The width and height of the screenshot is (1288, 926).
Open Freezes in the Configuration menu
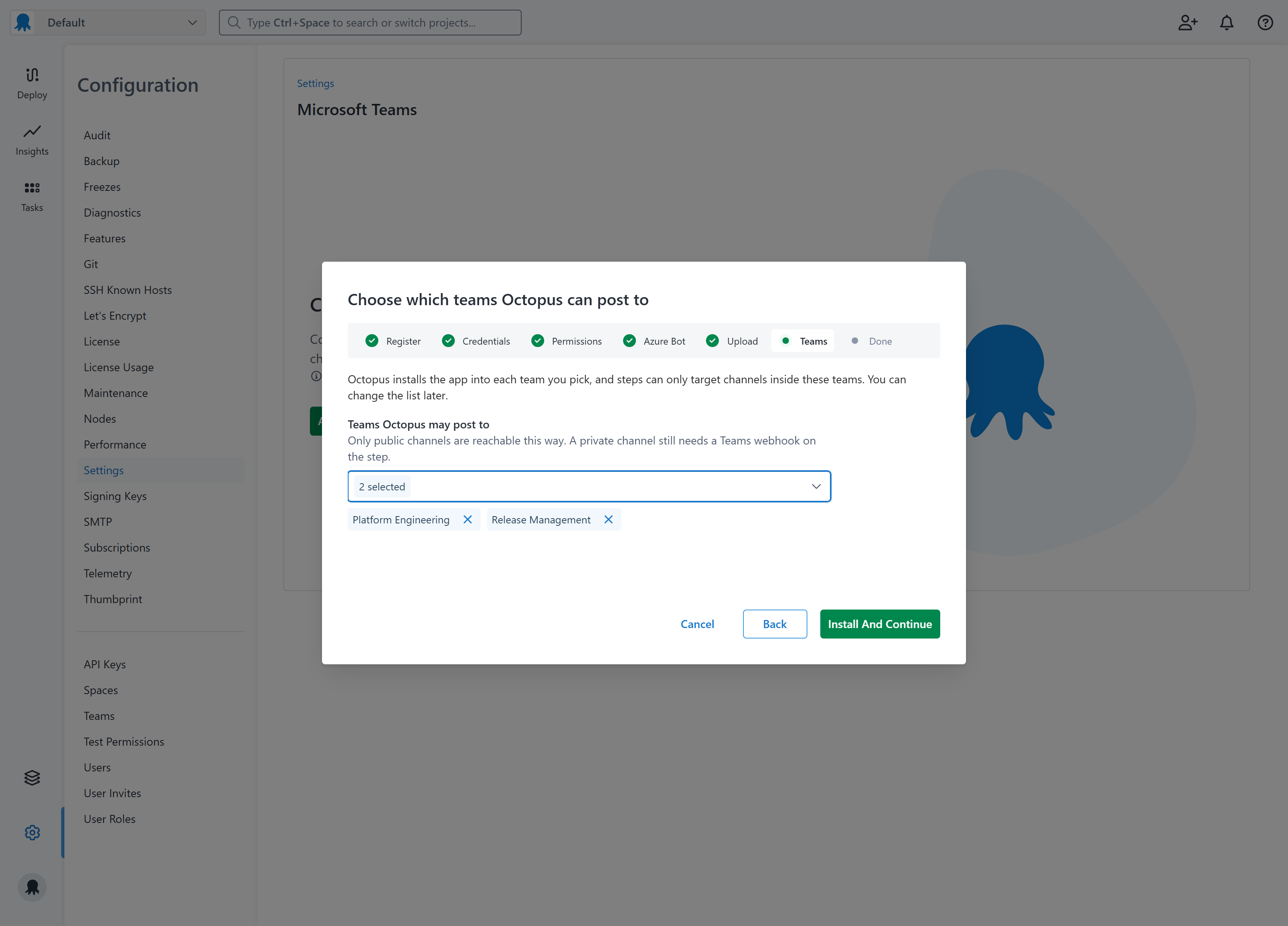pyautogui.click(x=102, y=187)
